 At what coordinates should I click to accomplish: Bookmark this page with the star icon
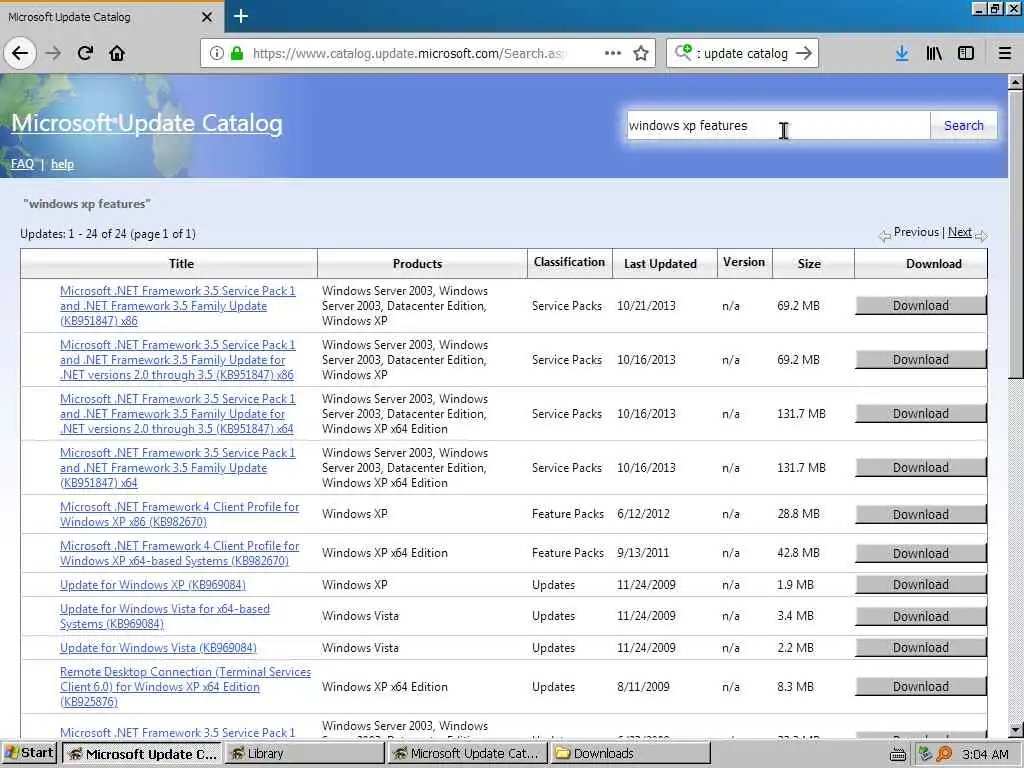tap(641, 54)
